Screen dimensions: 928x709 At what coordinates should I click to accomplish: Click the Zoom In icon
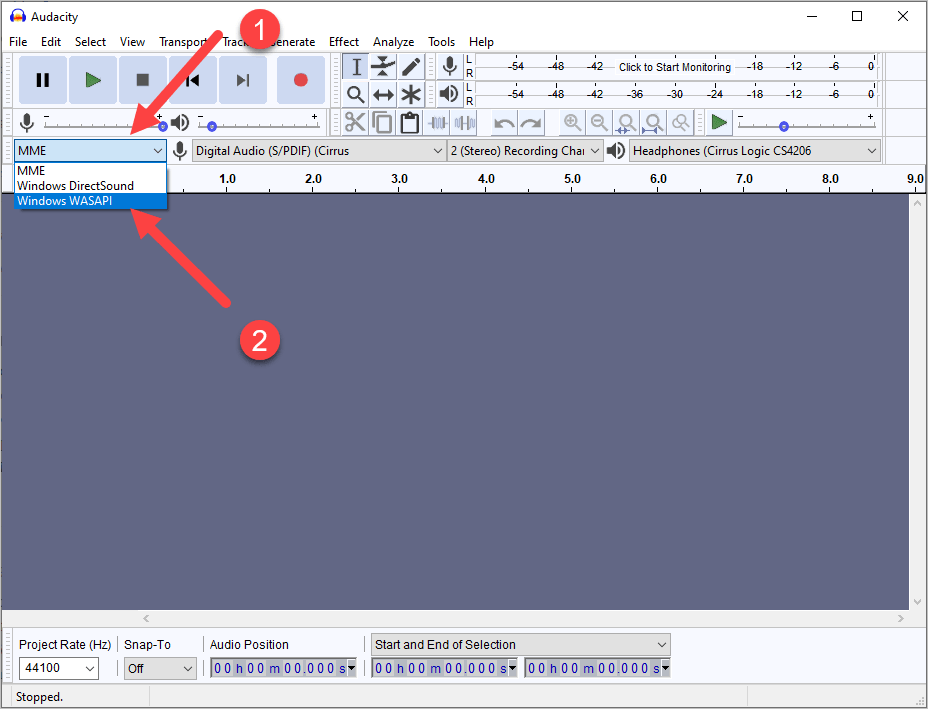(572, 123)
